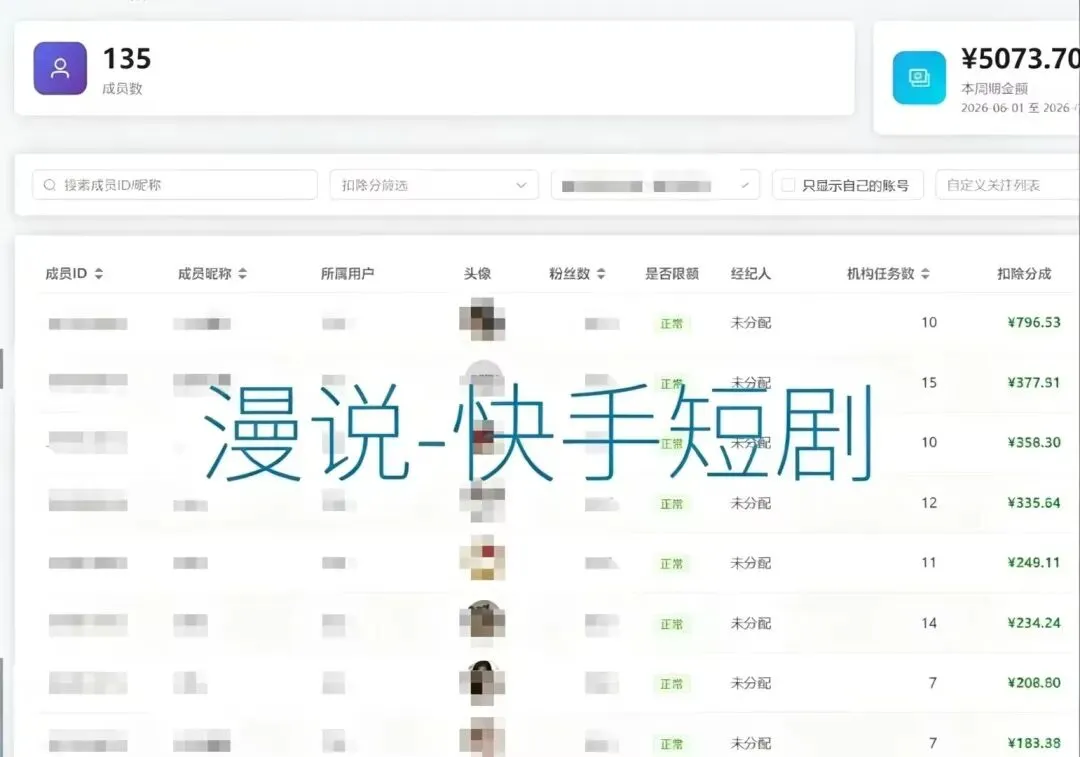Click the ¥377.91 deduction amount
This screenshot has height=757, width=1080.
(x=1034, y=382)
